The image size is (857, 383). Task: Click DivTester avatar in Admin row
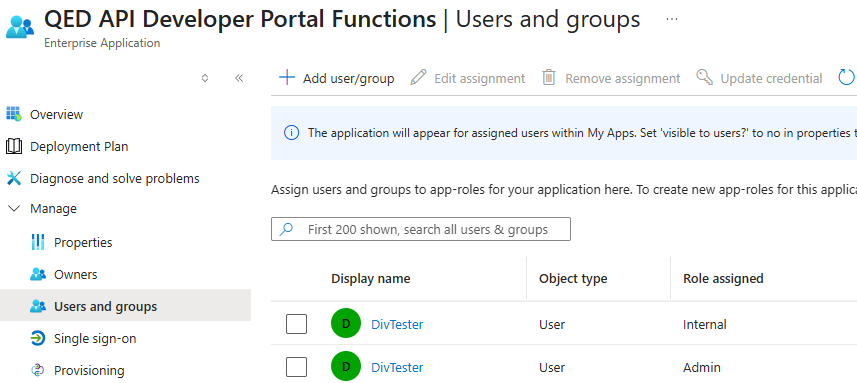pos(346,367)
